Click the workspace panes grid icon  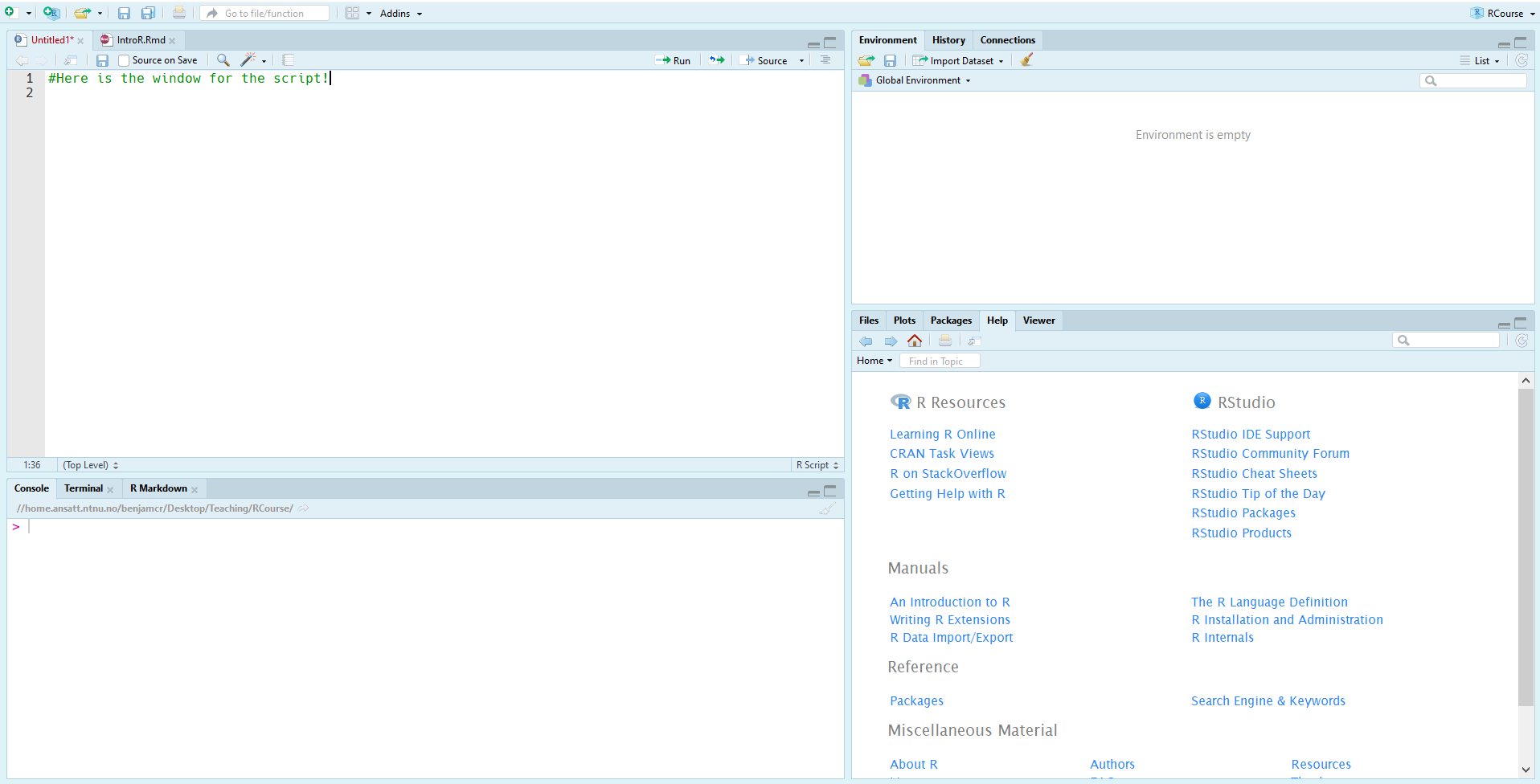(352, 13)
